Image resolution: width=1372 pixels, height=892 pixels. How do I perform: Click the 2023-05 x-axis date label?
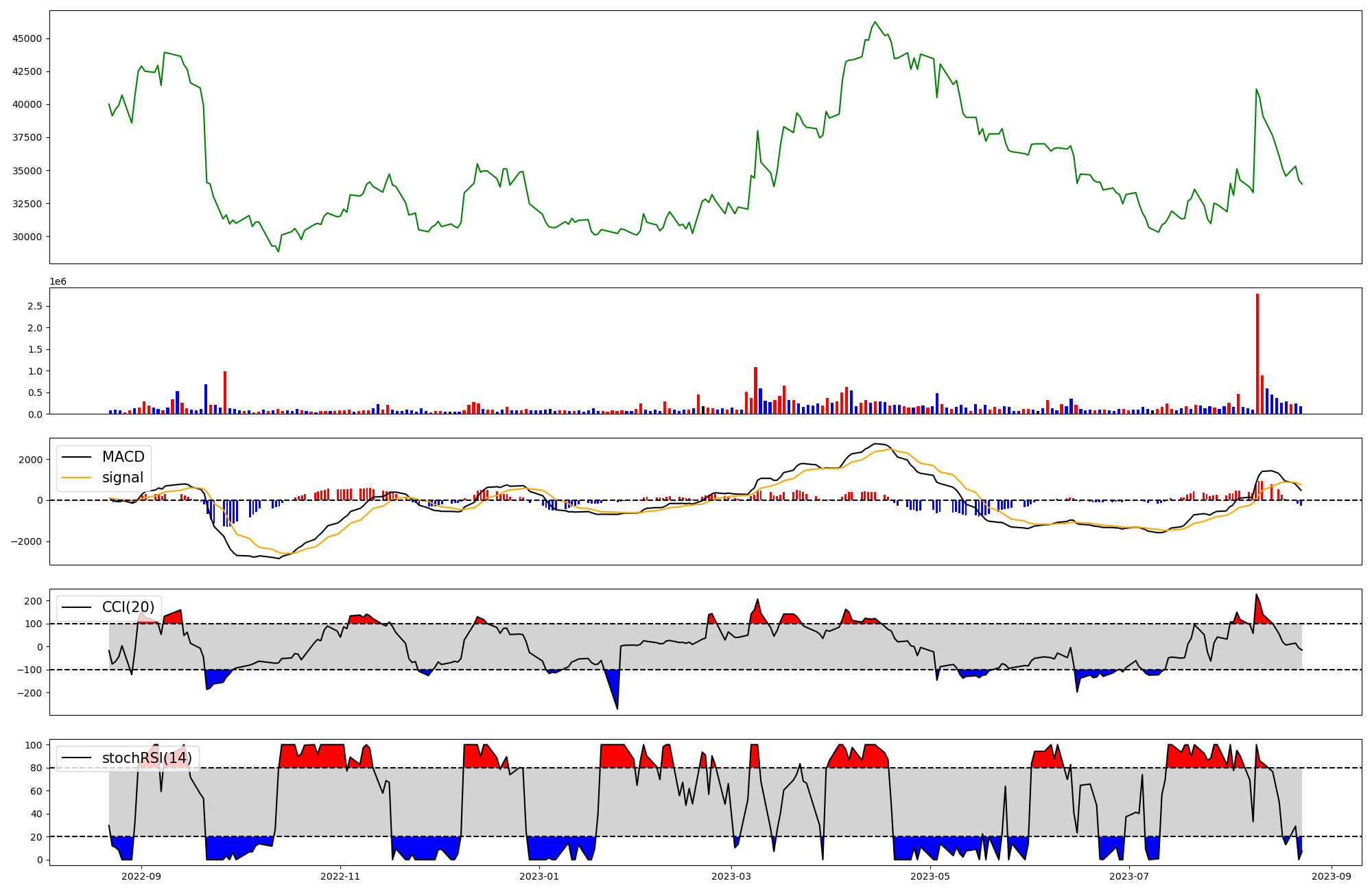pyautogui.click(x=930, y=876)
